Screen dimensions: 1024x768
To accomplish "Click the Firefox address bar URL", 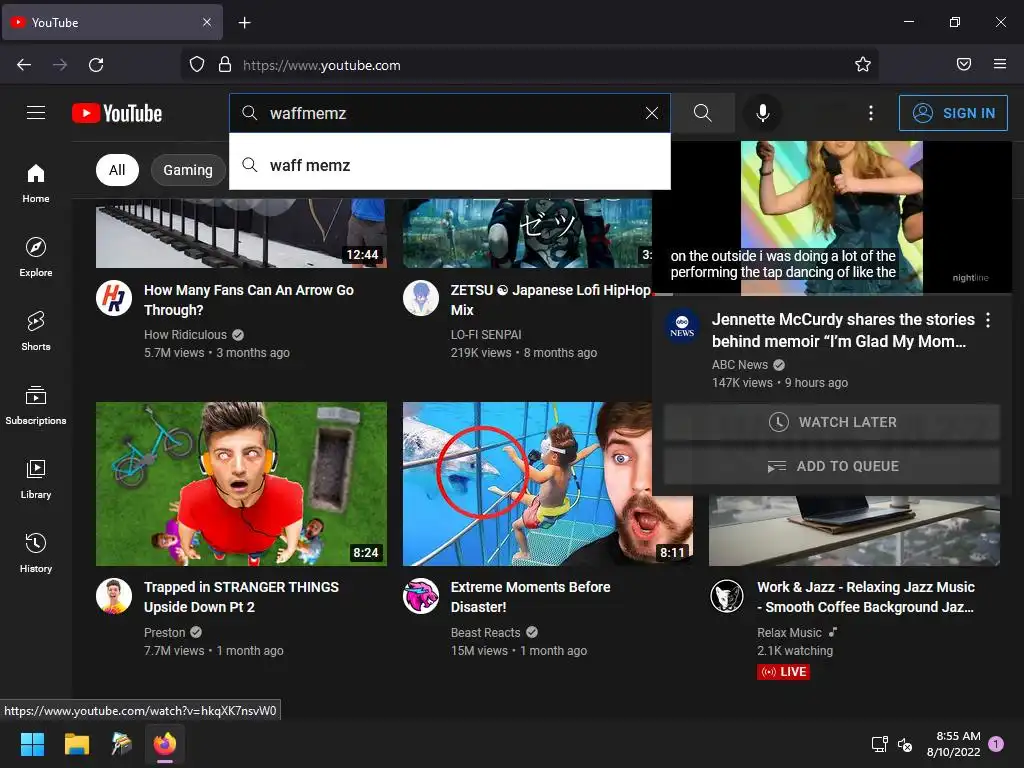I will coord(322,65).
